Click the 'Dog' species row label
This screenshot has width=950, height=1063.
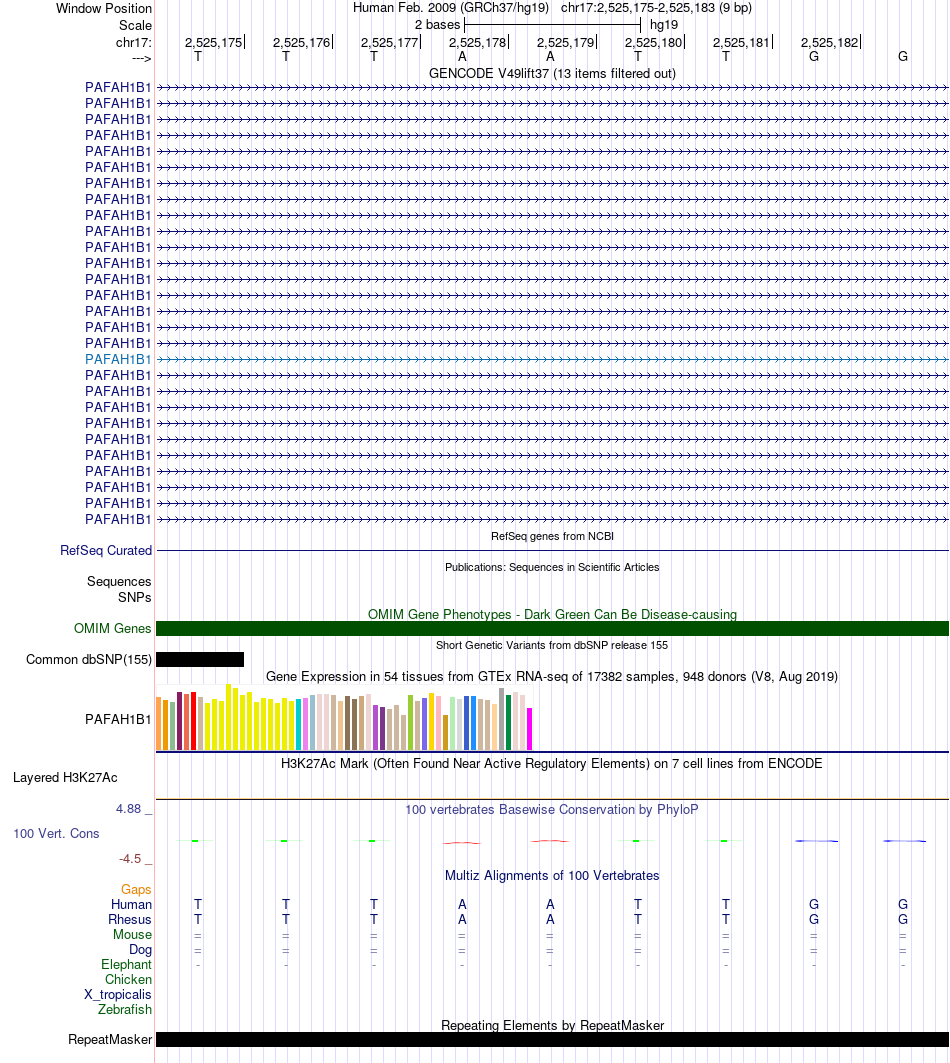140,950
